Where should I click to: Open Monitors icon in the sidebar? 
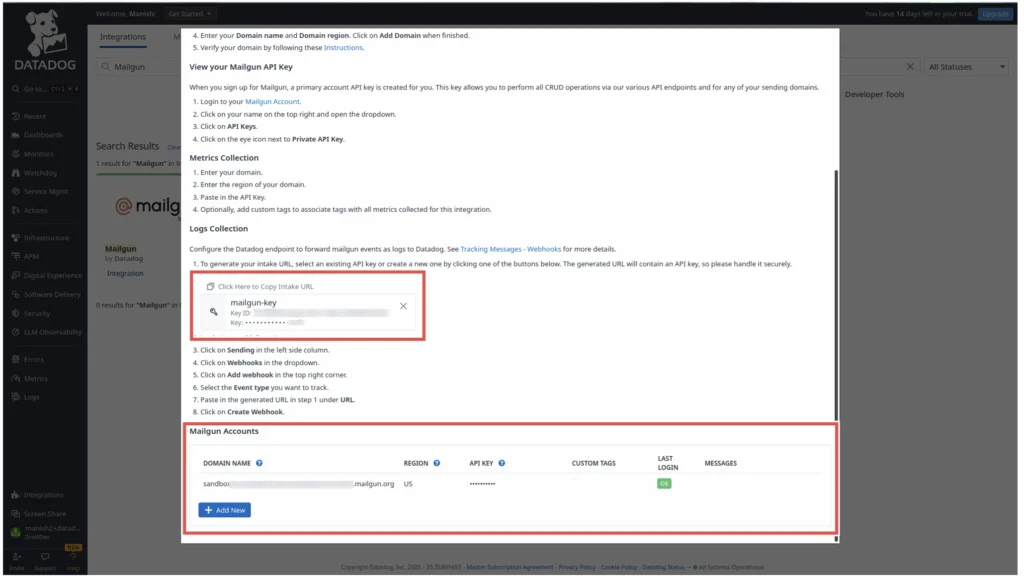(16, 154)
